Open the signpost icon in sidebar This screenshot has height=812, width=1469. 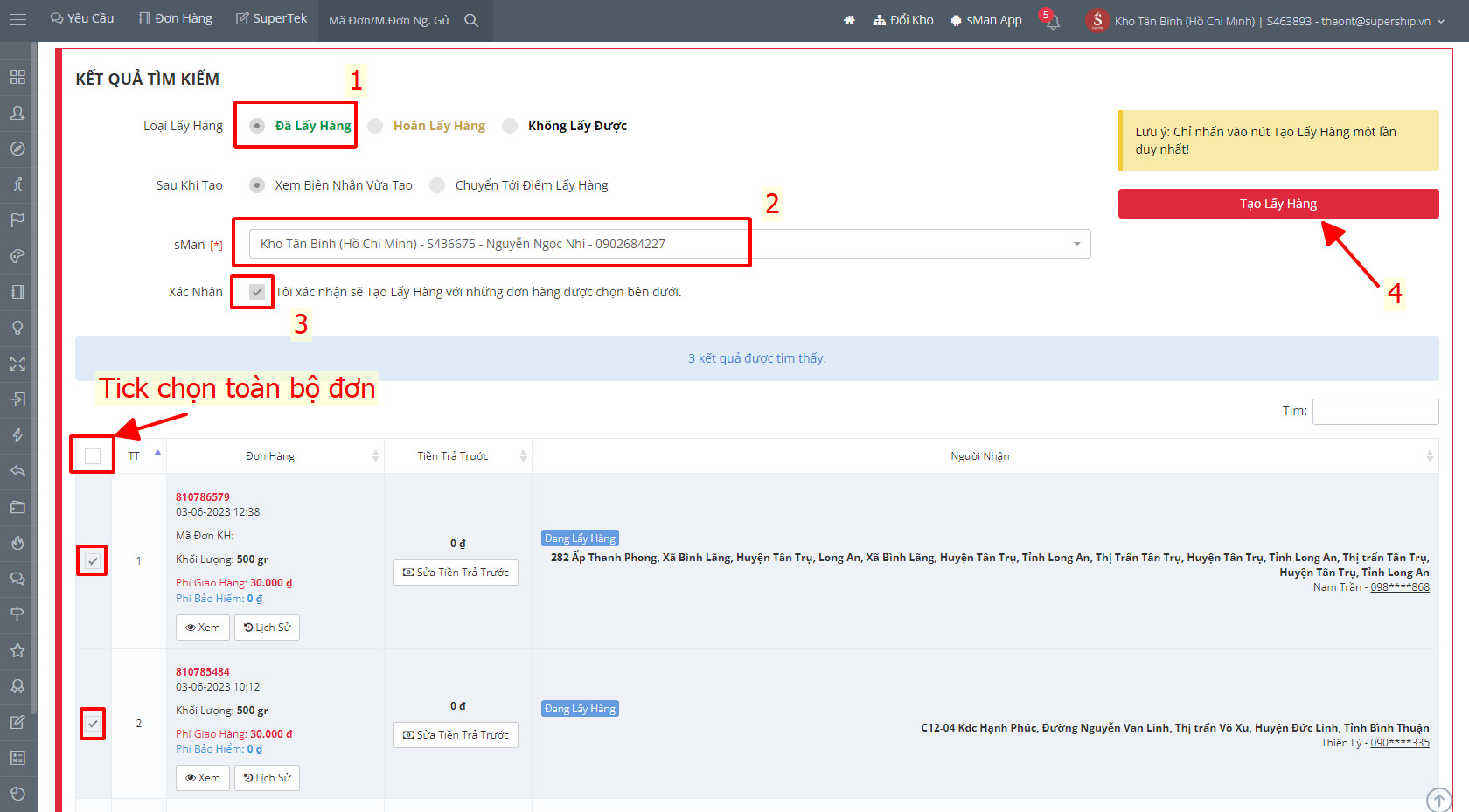point(17,614)
